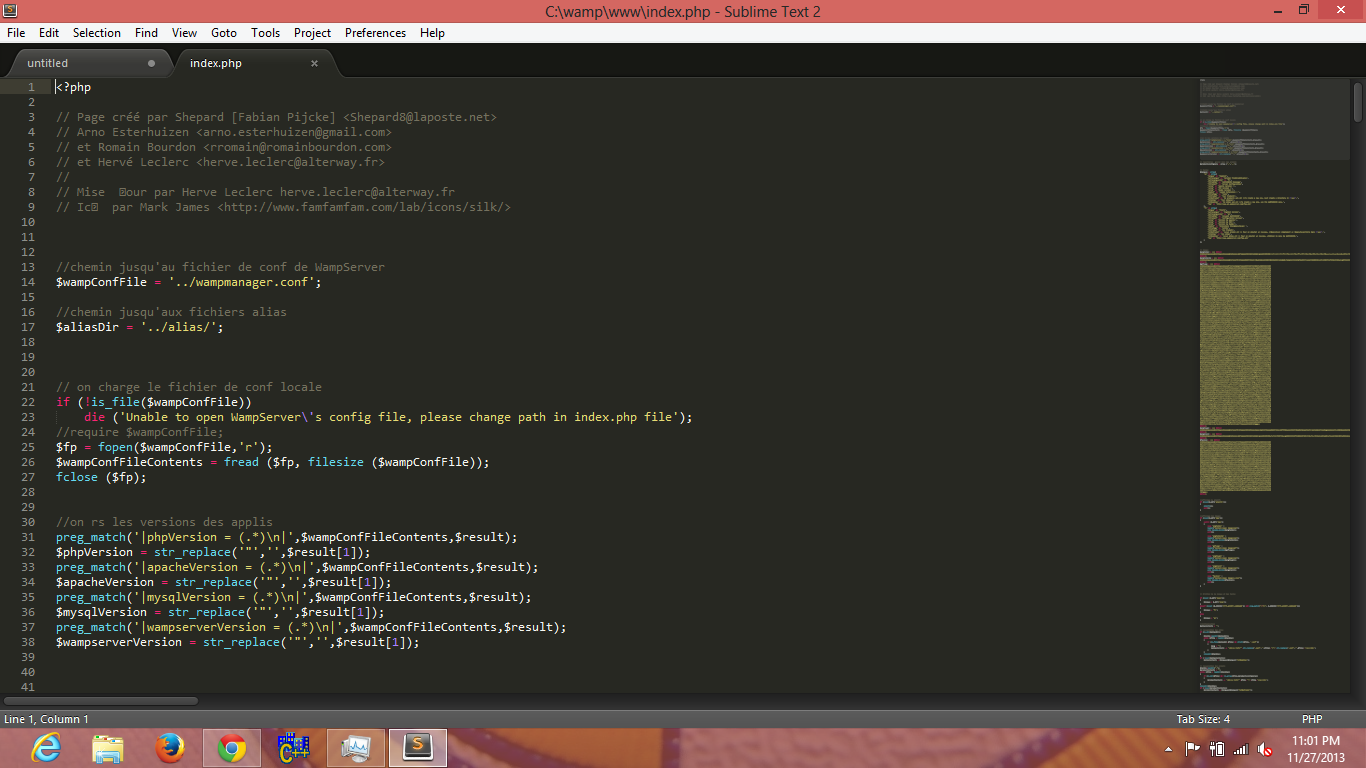Open the Dev-C++ taskbar icon
Image resolution: width=1366 pixels, height=768 pixels.
(294, 748)
